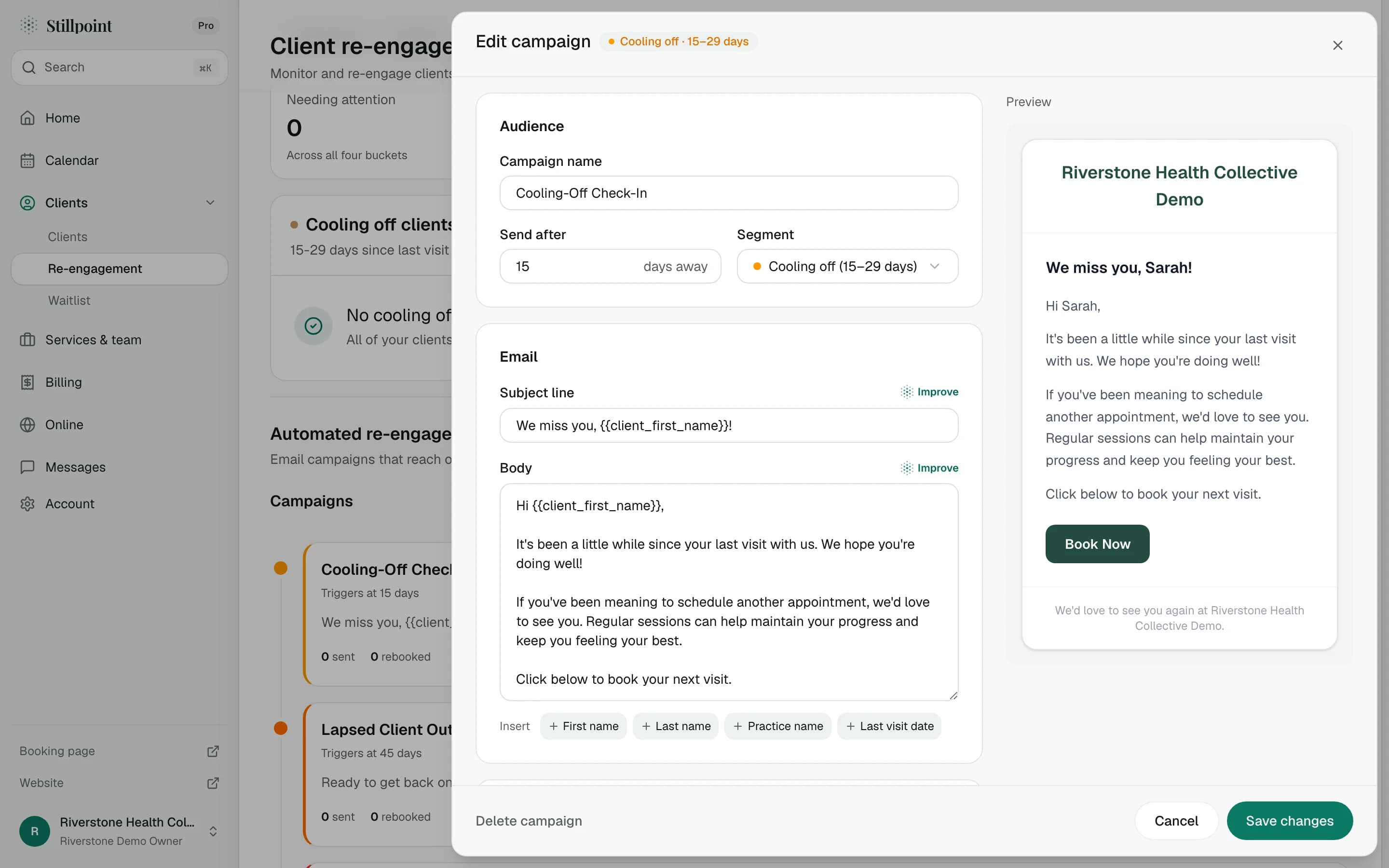The width and height of the screenshot is (1389, 868).
Task: Click the Messages chat bubble icon
Action: point(27,467)
